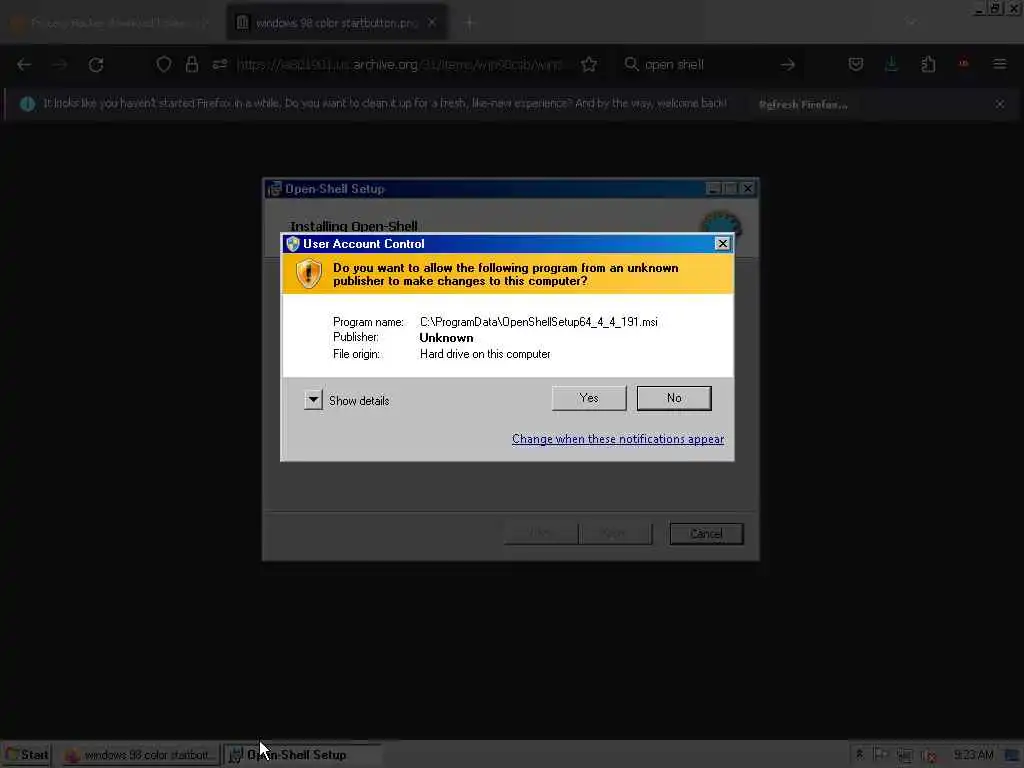The image size is (1024, 768).
Task: Go back in Firefox
Action: coord(24,65)
